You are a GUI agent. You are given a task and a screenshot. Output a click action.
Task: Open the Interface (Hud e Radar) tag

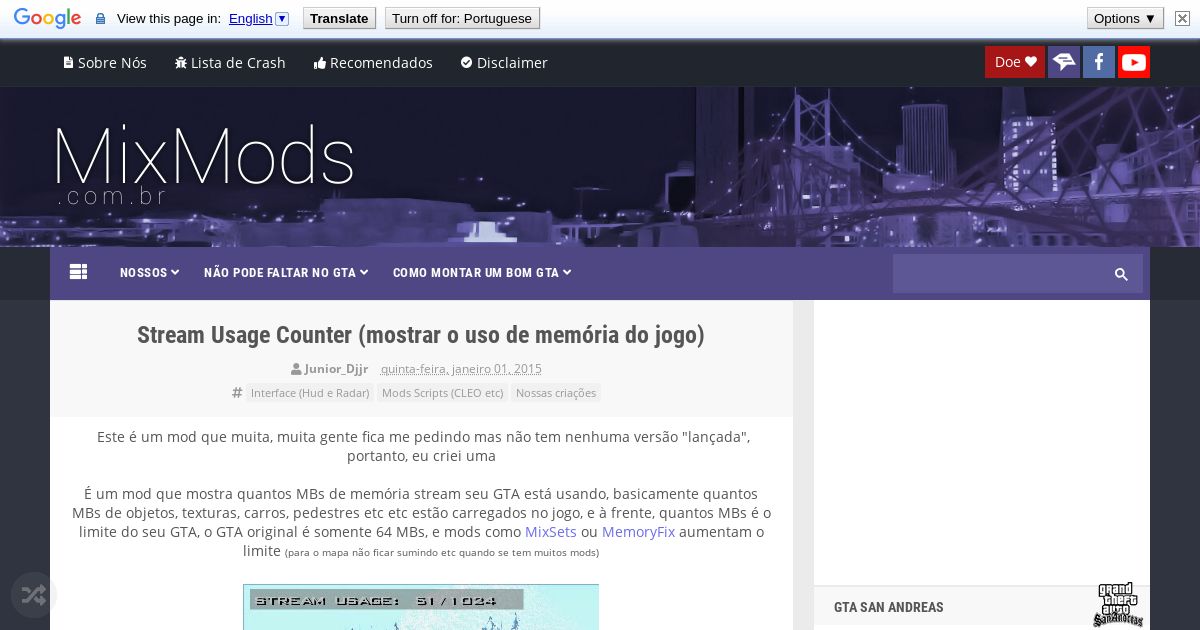(310, 393)
